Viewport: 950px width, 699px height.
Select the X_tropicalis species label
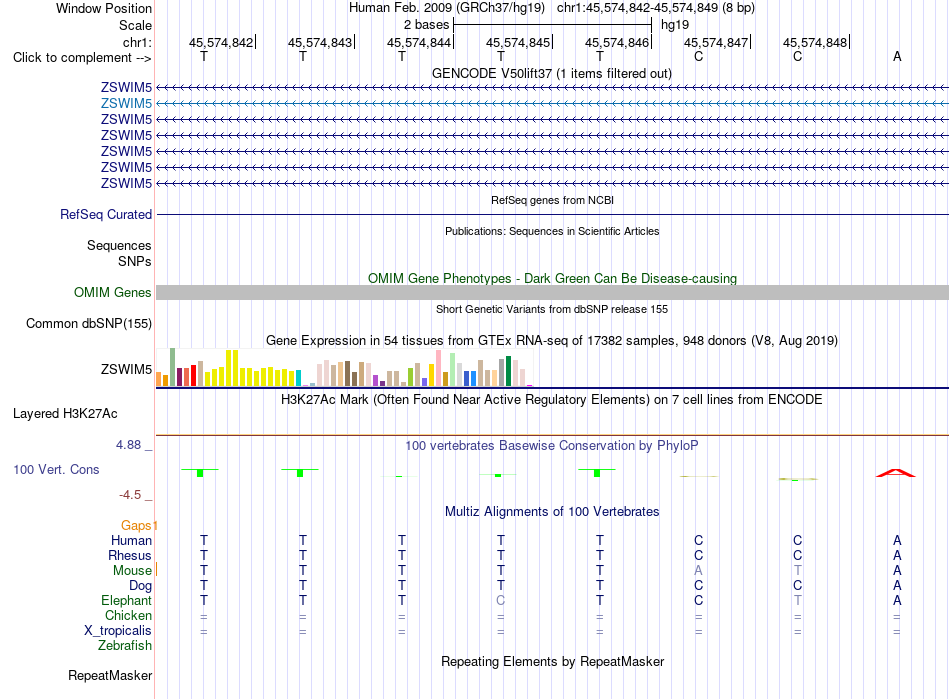118,631
